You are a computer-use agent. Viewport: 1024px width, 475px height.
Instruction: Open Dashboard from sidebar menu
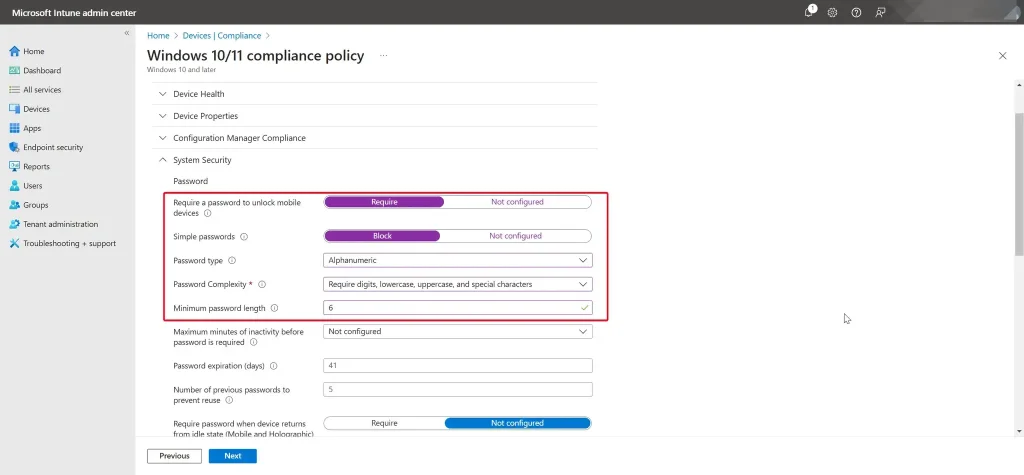(42, 71)
